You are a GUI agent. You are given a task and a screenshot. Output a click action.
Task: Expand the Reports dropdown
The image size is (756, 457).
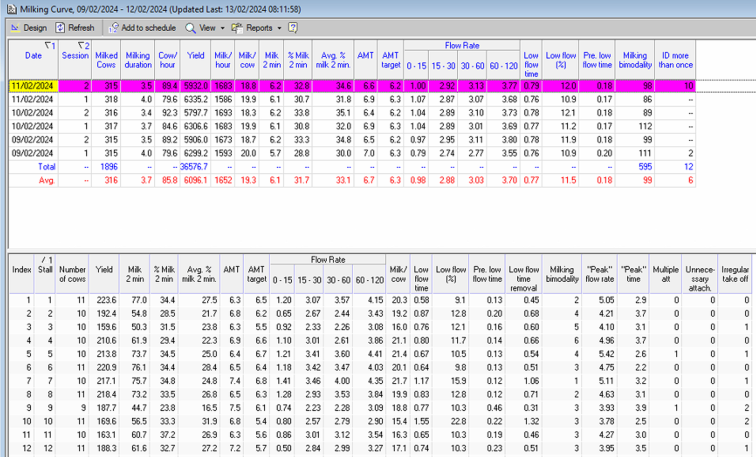click(x=258, y=28)
